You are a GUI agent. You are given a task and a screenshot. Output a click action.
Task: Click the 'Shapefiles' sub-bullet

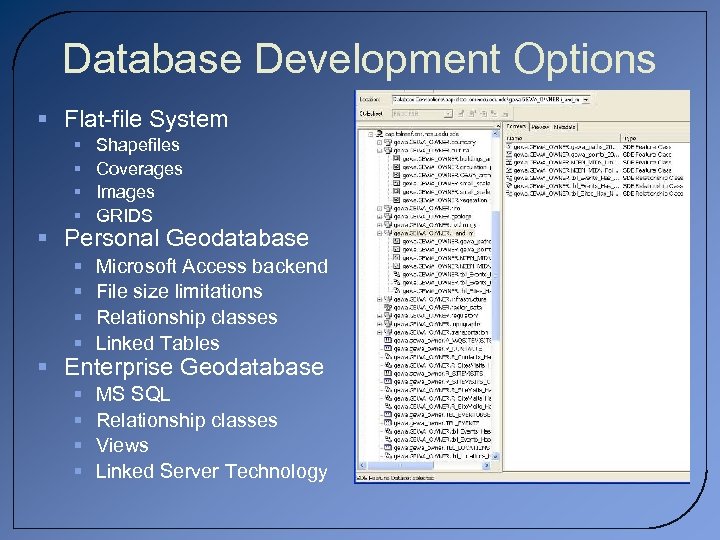pyautogui.click(x=138, y=145)
